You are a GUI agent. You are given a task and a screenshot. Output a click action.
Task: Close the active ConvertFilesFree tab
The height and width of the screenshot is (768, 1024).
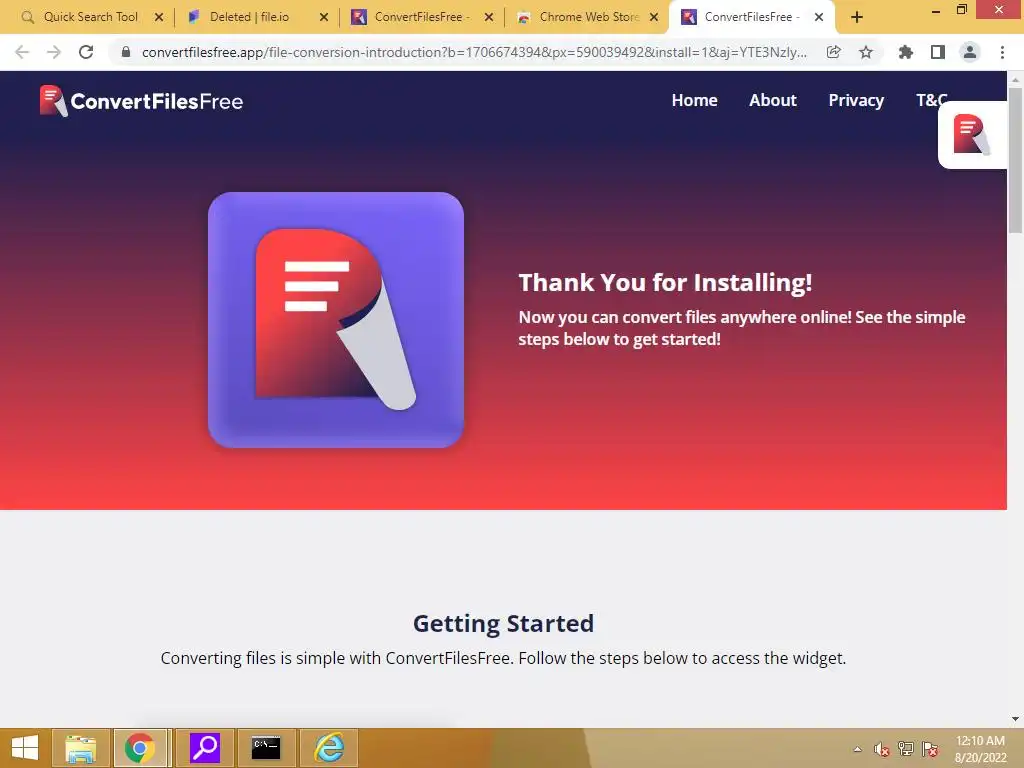[x=819, y=18]
